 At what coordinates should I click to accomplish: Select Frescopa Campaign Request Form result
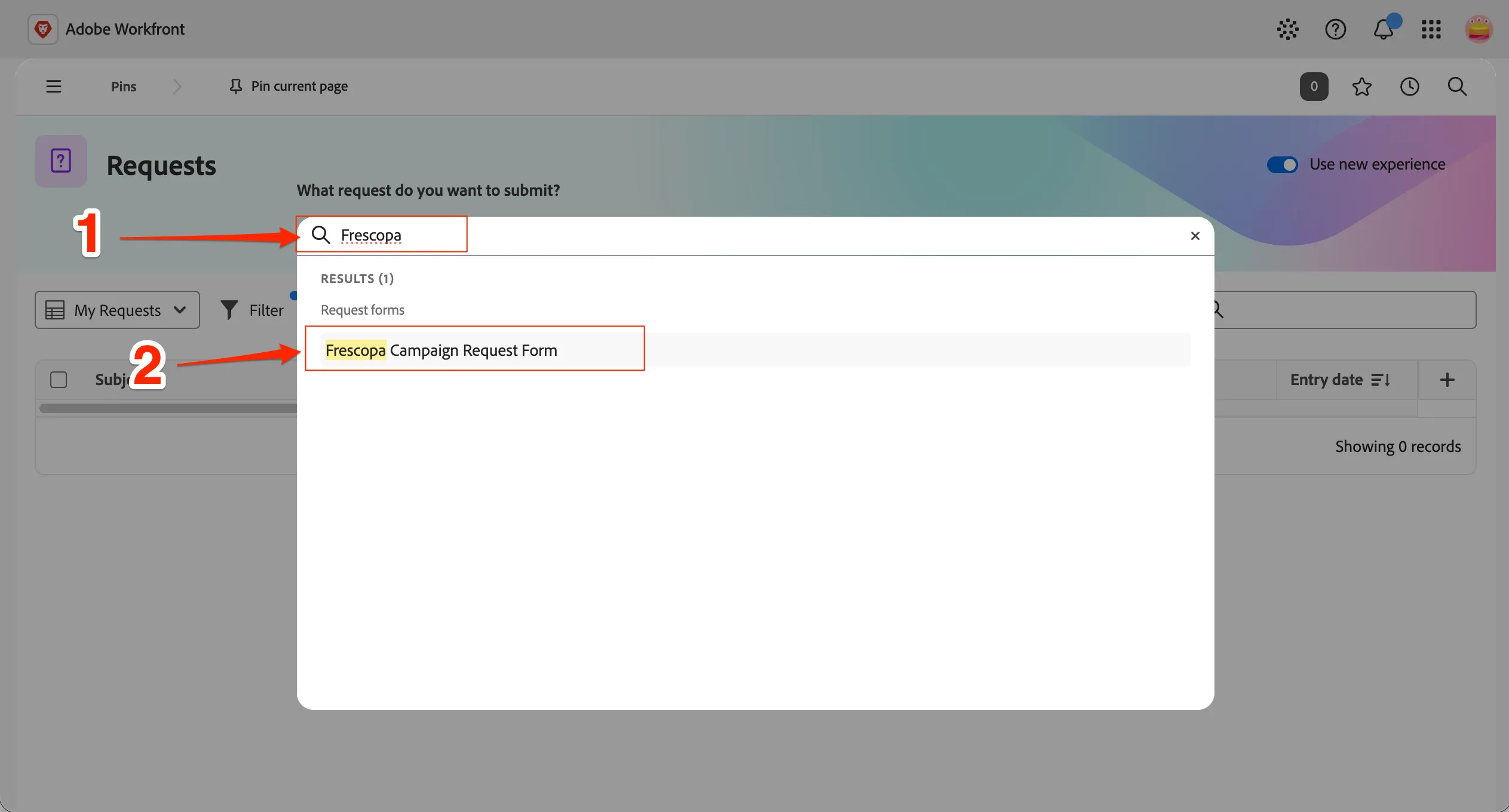click(x=755, y=350)
